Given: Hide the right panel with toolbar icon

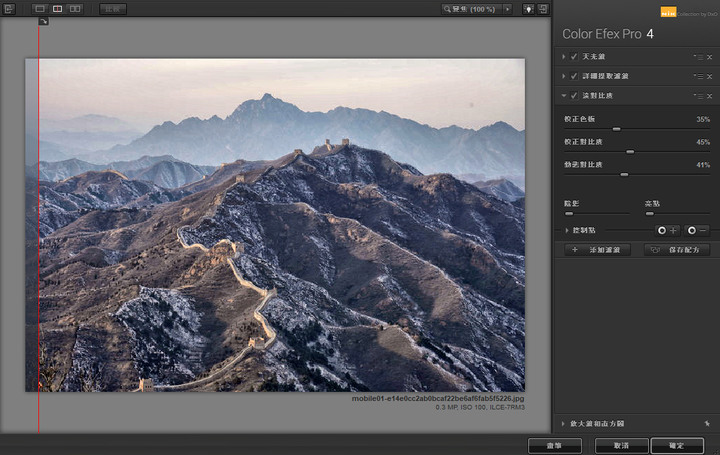Looking at the screenshot, I should tap(543, 9).
